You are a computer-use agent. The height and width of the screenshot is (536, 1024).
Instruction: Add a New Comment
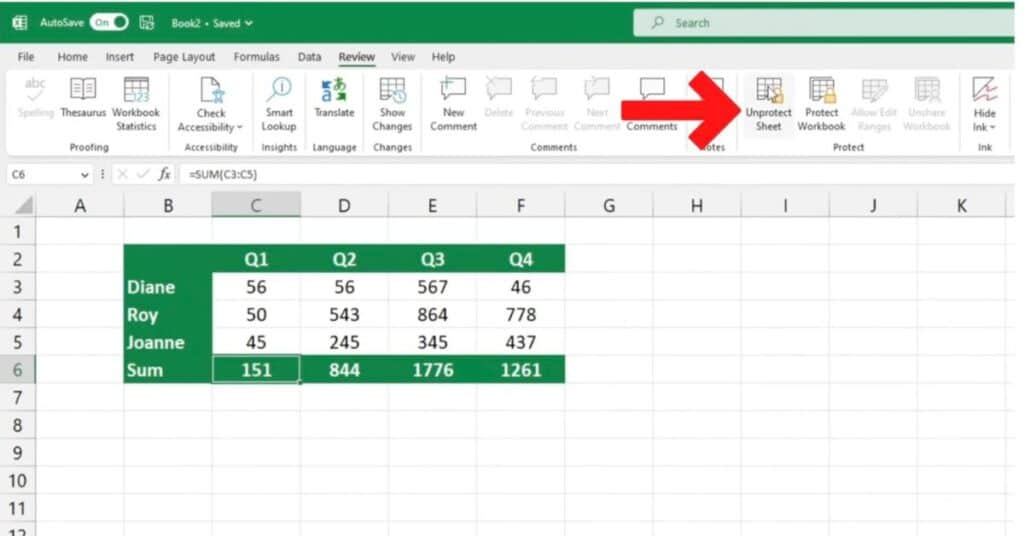click(x=453, y=103)
